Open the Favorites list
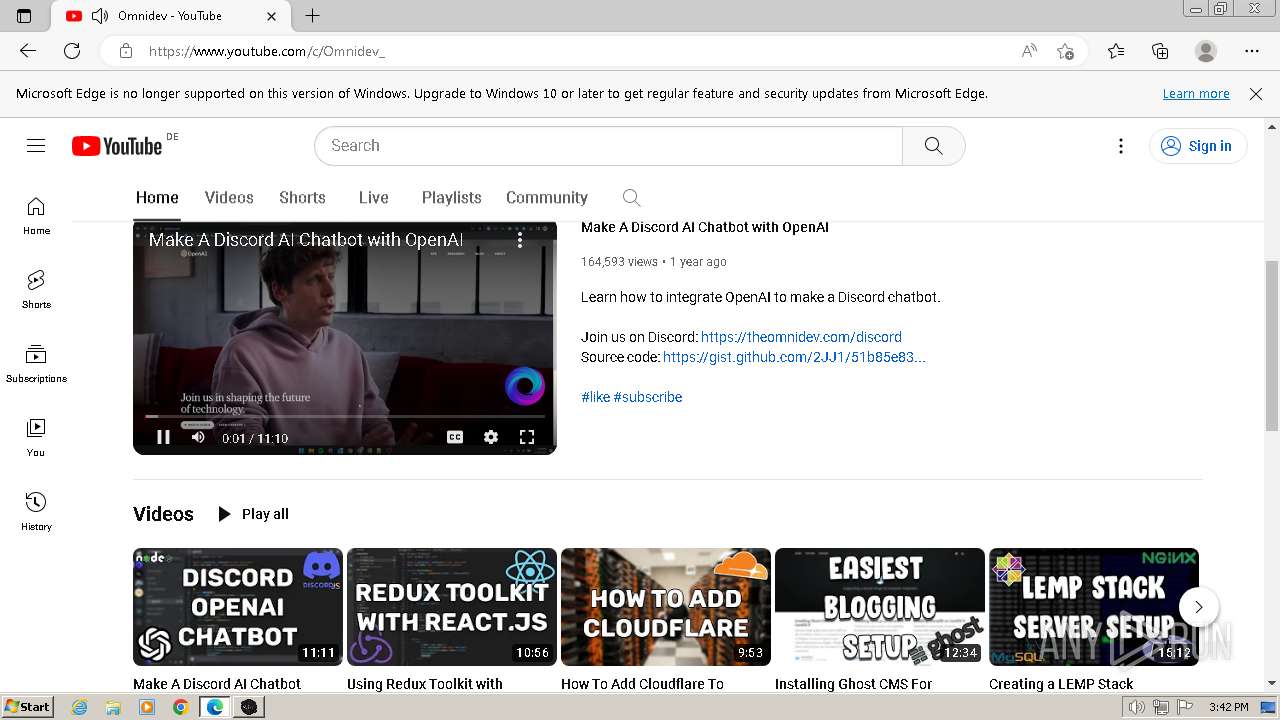The image size is (1280, 720). tap(1116, 51)
